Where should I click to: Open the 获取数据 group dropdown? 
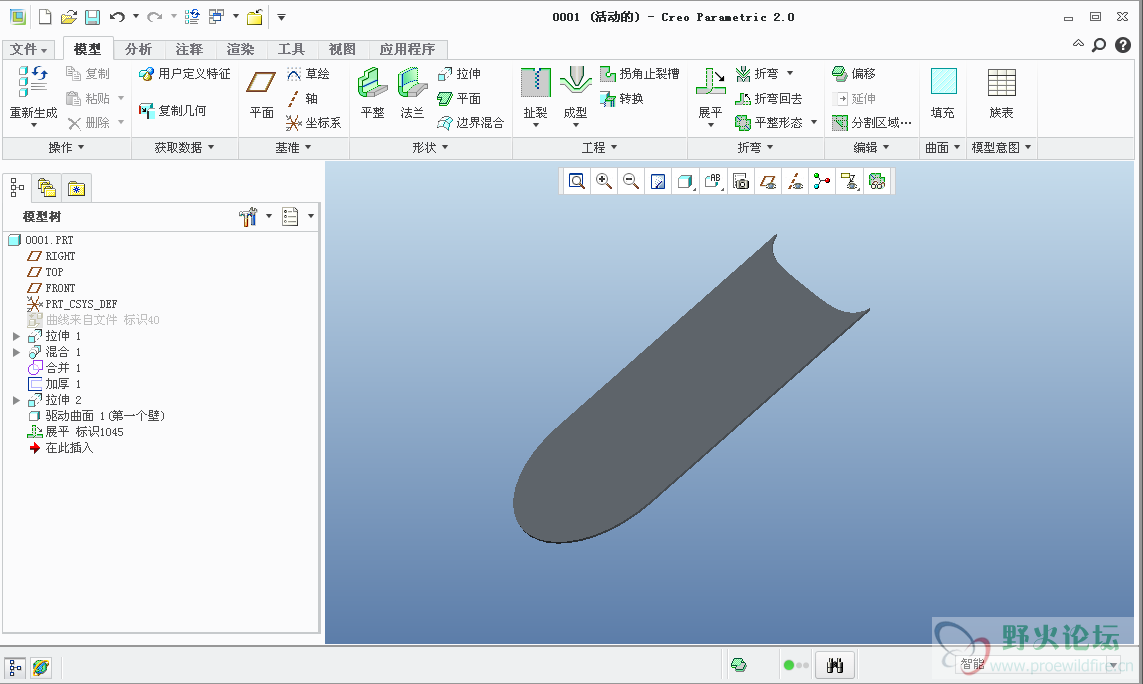(184, 147)
